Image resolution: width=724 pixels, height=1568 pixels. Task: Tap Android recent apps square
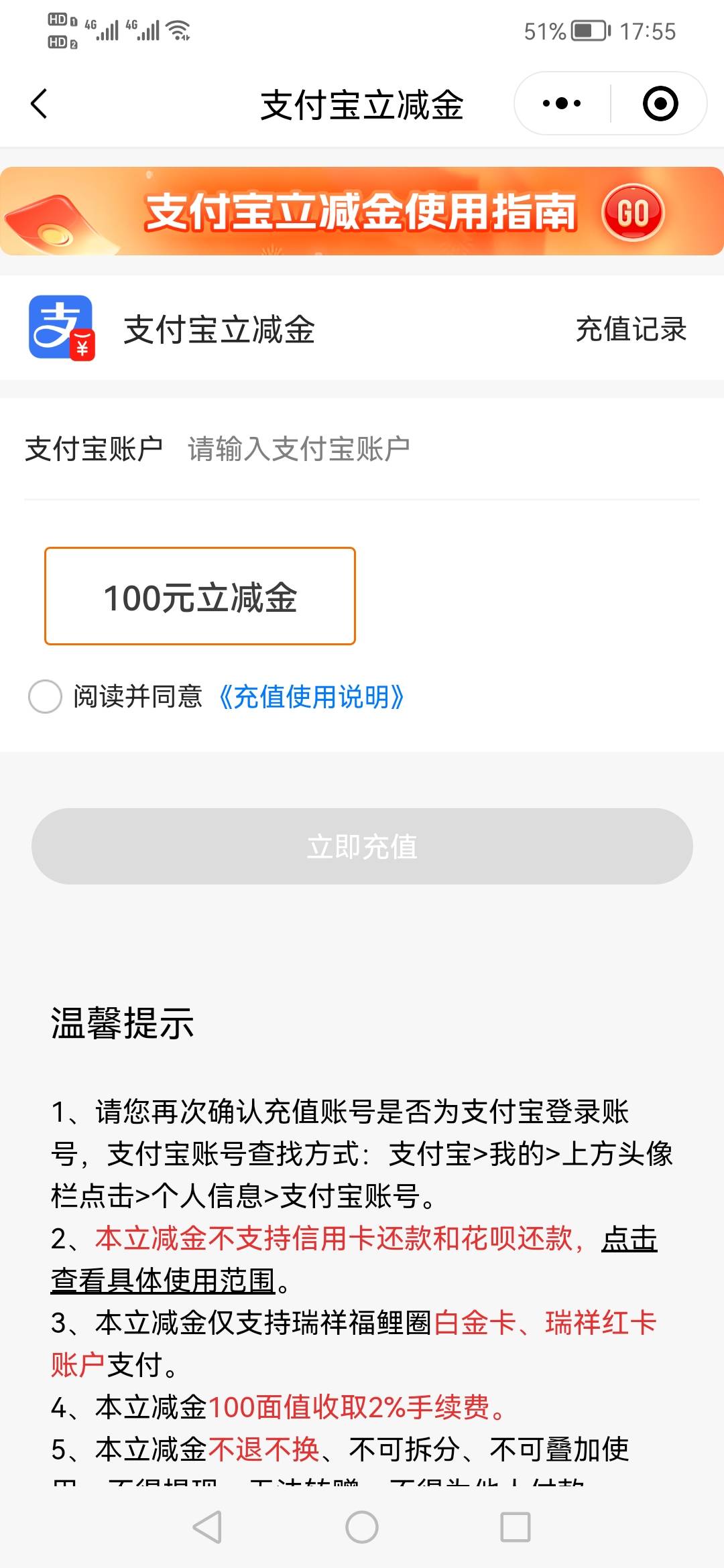click(x=516, y=1527)
